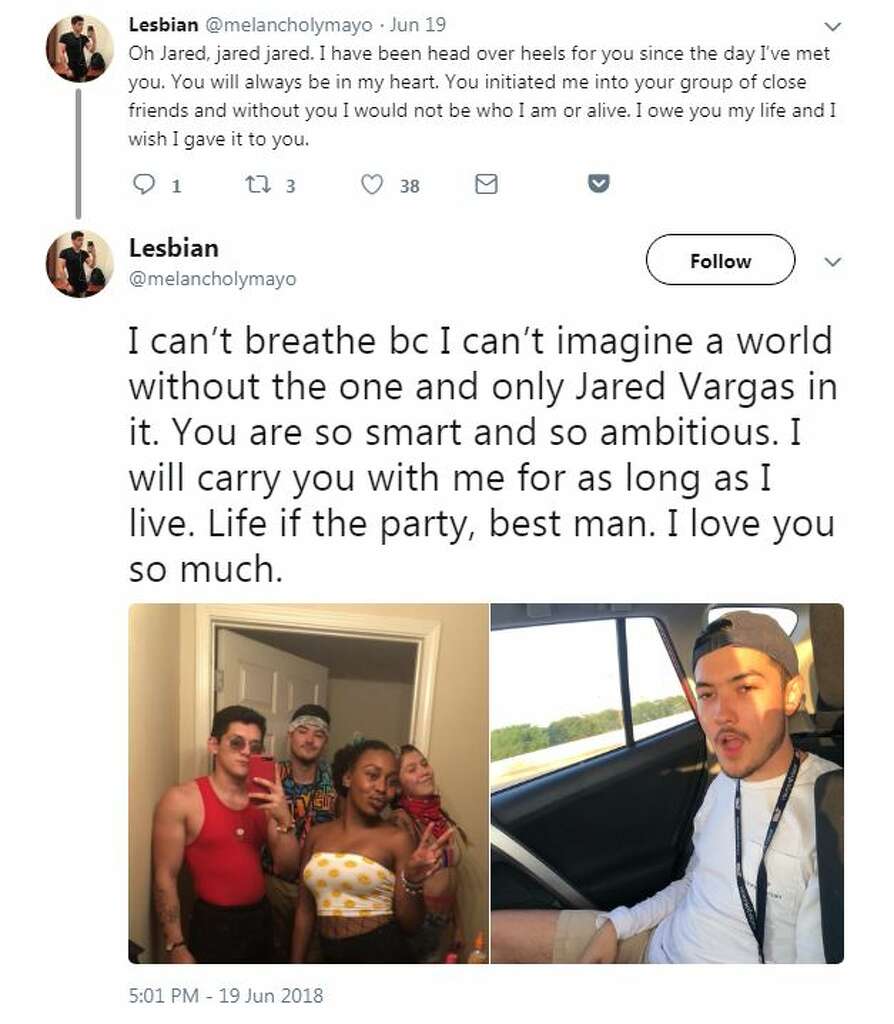Open the top tweet's profile avatar
Image resolution: width=894 pixels, height=1024 pixels.
point(80,48)
